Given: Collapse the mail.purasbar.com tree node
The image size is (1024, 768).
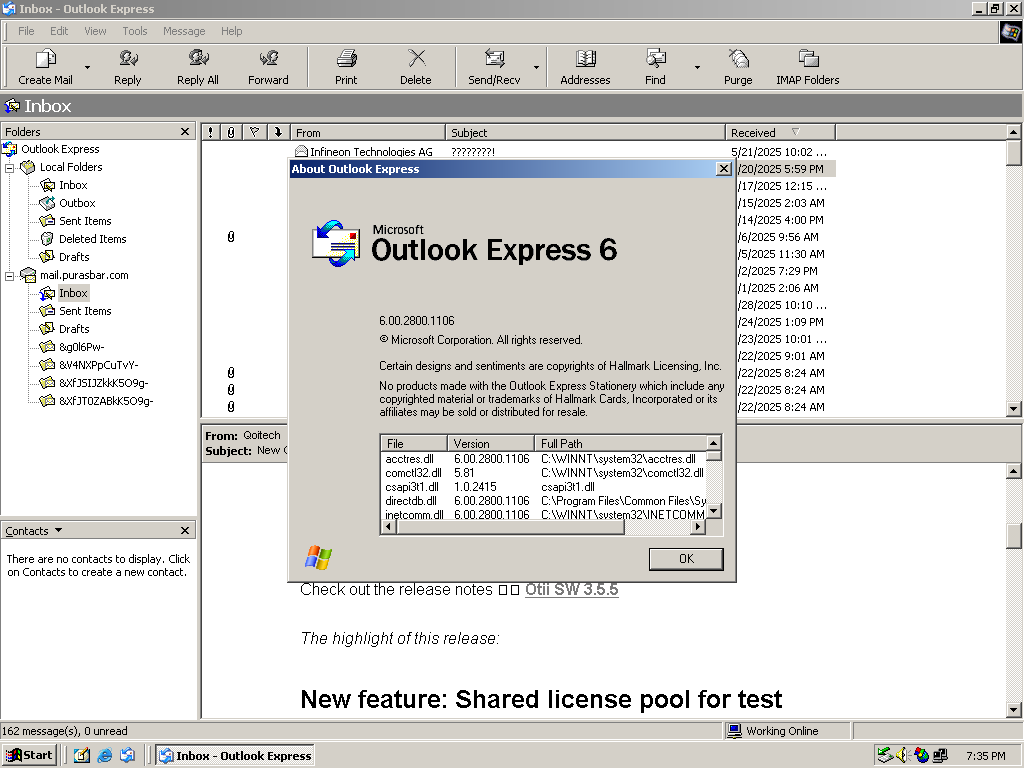Looking at the screenshot, I should (x=10, y=276).
